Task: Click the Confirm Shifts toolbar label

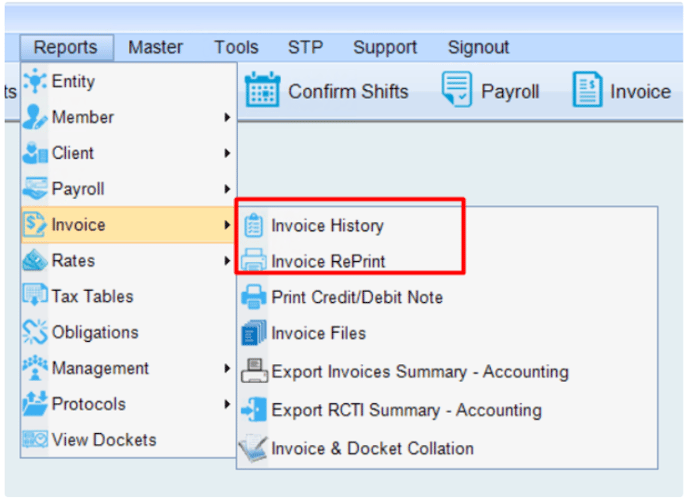Action: coord(348,92)
